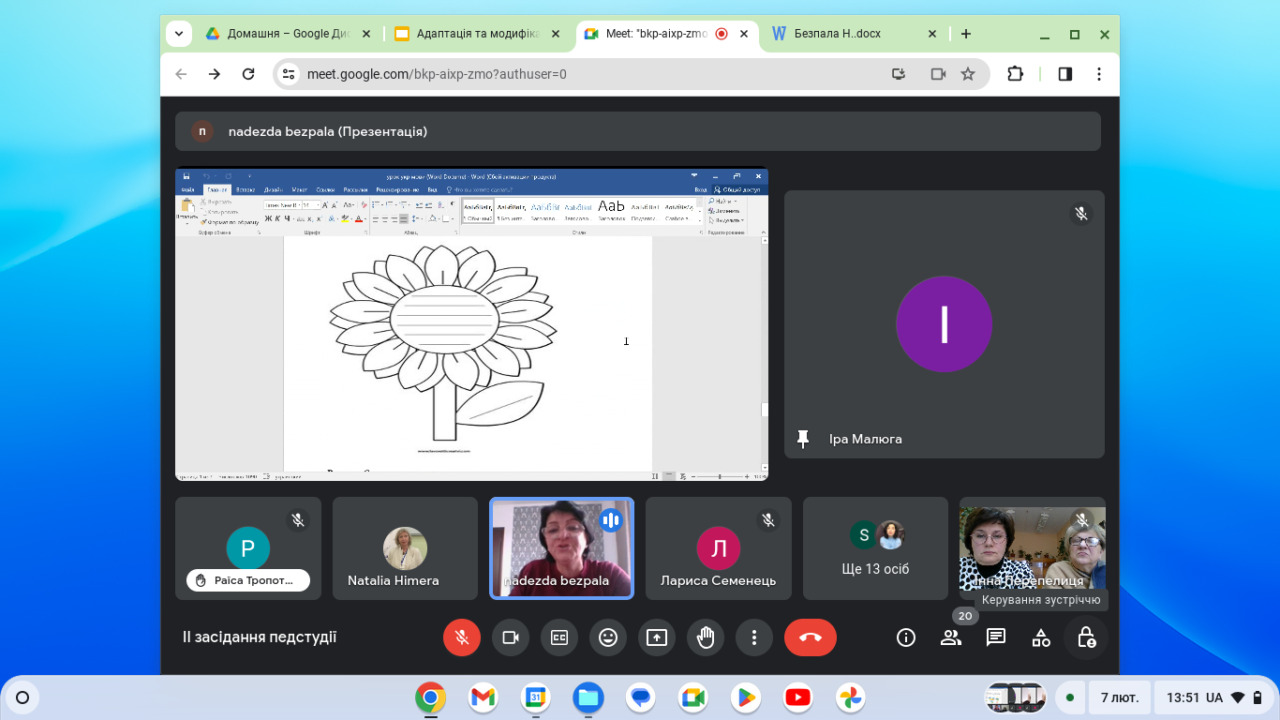
Task: Open the emoji reactions panel
Action: click(608, 637)
